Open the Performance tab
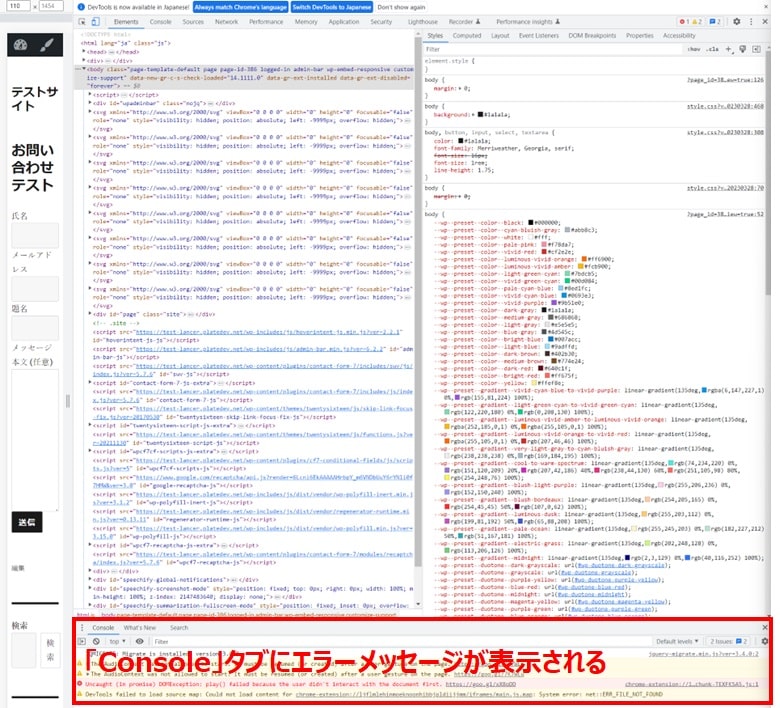The width and height of the screenshot is (780, 708). [x=266, y=22]
